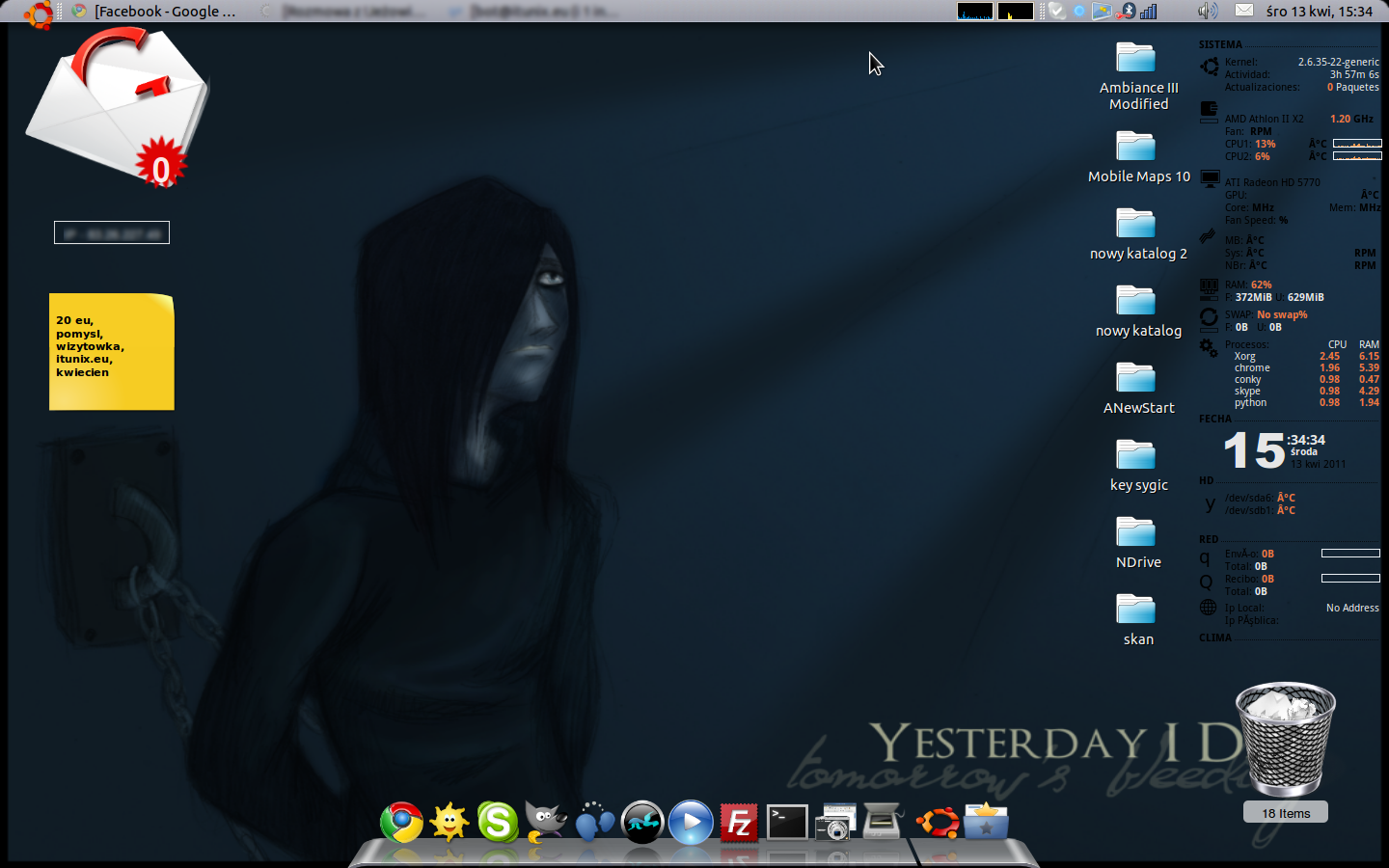Switch to Facebook - Google Chrome window
1389x868 pixels.
click(x=154, y=12)
